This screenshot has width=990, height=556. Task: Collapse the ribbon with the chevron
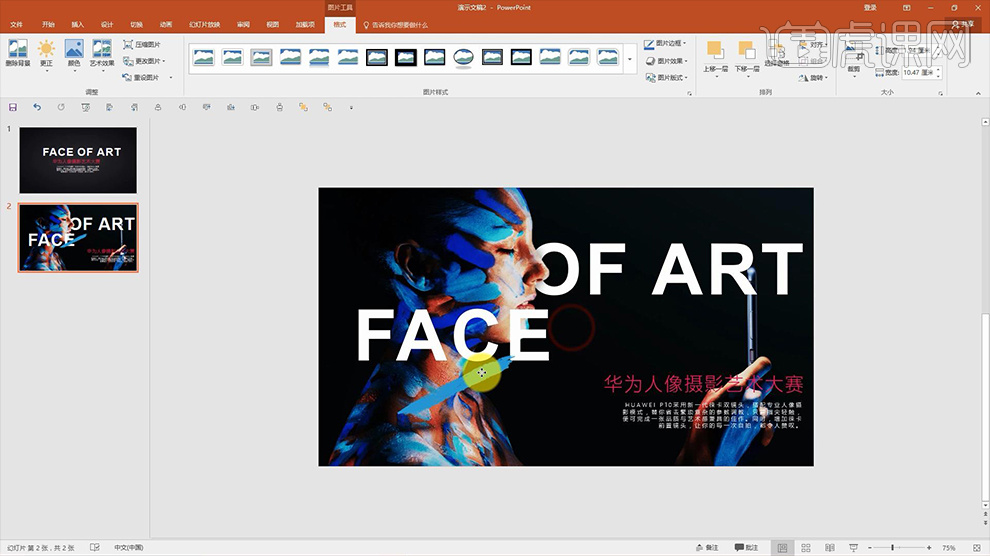pos(978,93)
